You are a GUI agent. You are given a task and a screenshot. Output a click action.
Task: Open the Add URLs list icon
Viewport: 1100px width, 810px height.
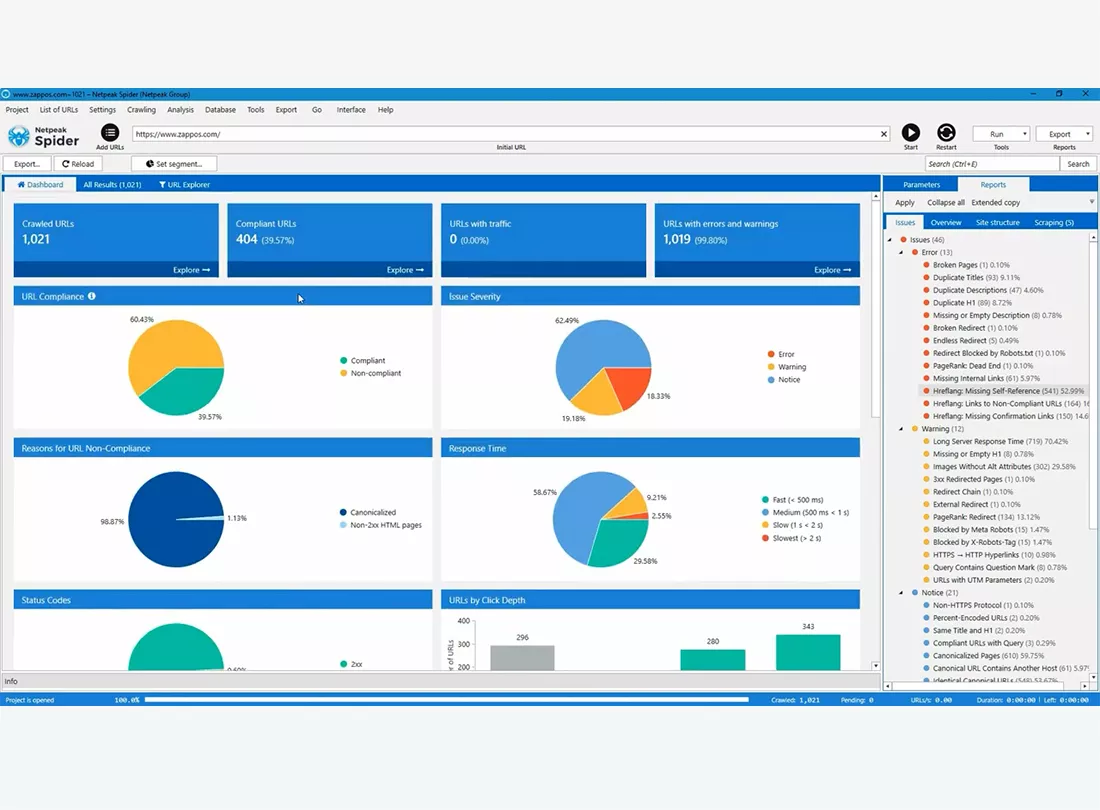click(110, 133)
